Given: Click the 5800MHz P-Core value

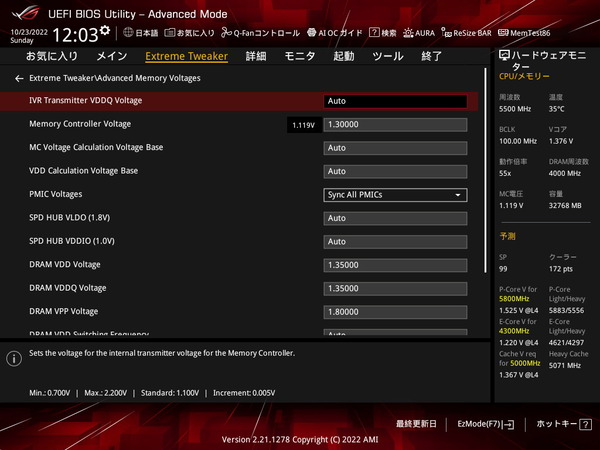Looking at the screenshot, I should 514,299.
